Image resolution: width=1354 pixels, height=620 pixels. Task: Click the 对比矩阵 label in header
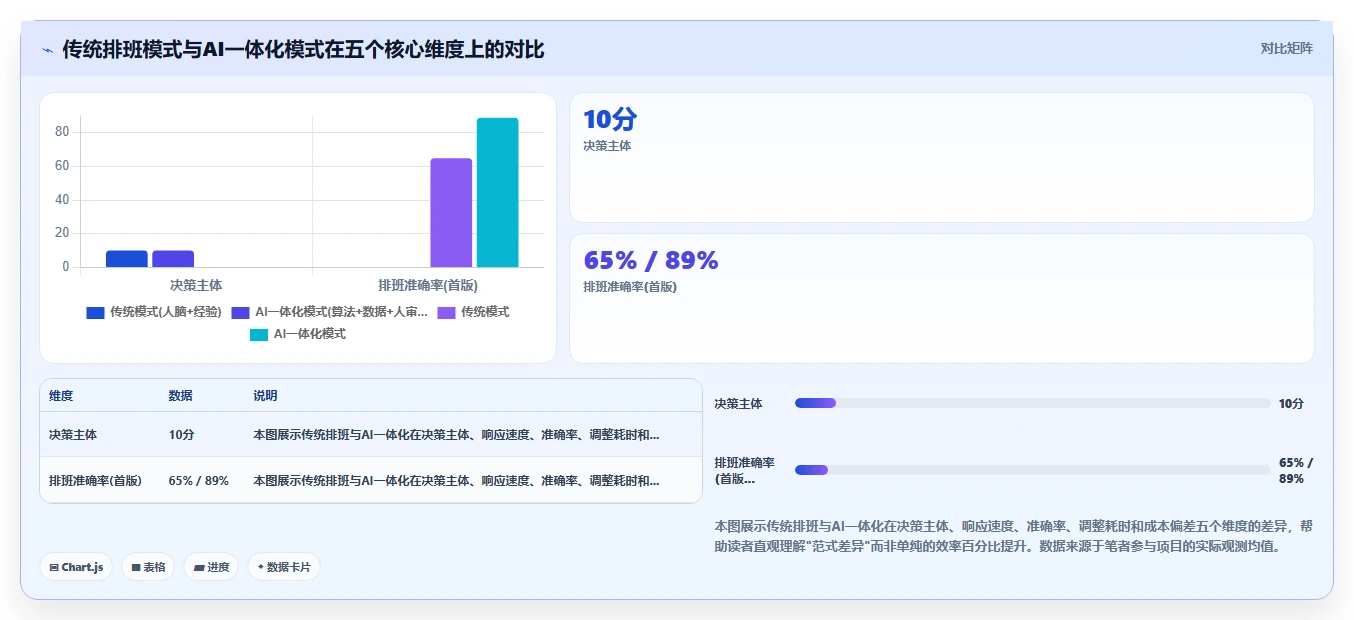[1286, 48]
